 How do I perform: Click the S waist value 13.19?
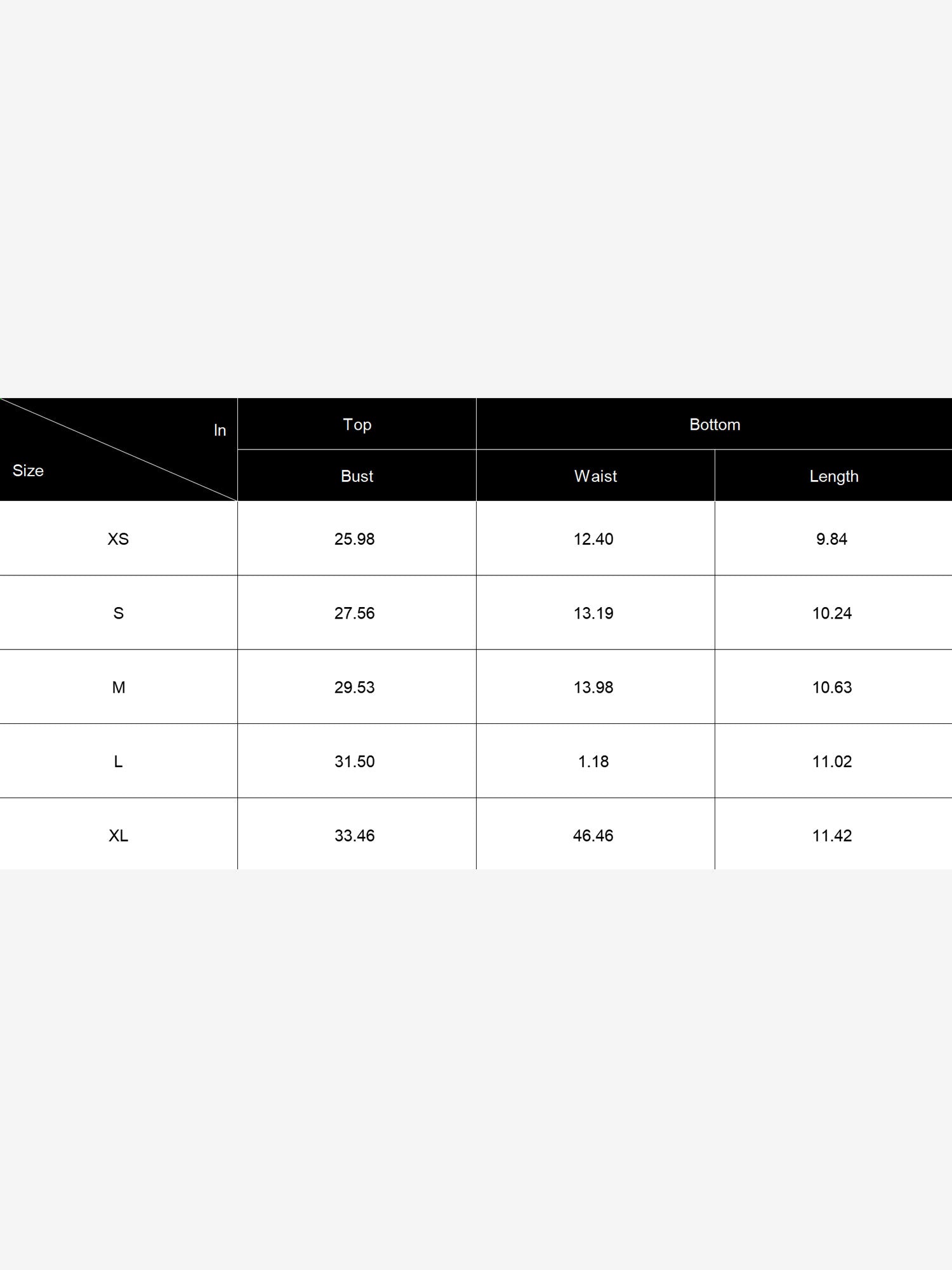click(593, 613)
